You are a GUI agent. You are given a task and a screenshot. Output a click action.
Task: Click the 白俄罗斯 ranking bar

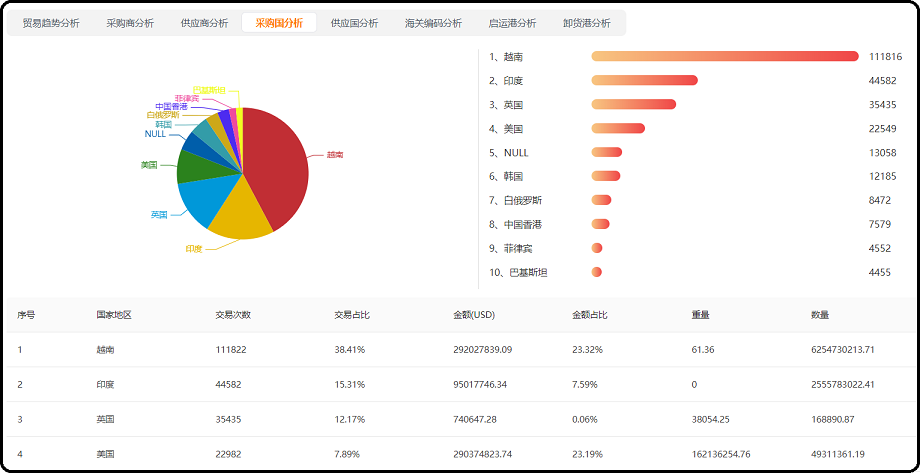(601, 200)
